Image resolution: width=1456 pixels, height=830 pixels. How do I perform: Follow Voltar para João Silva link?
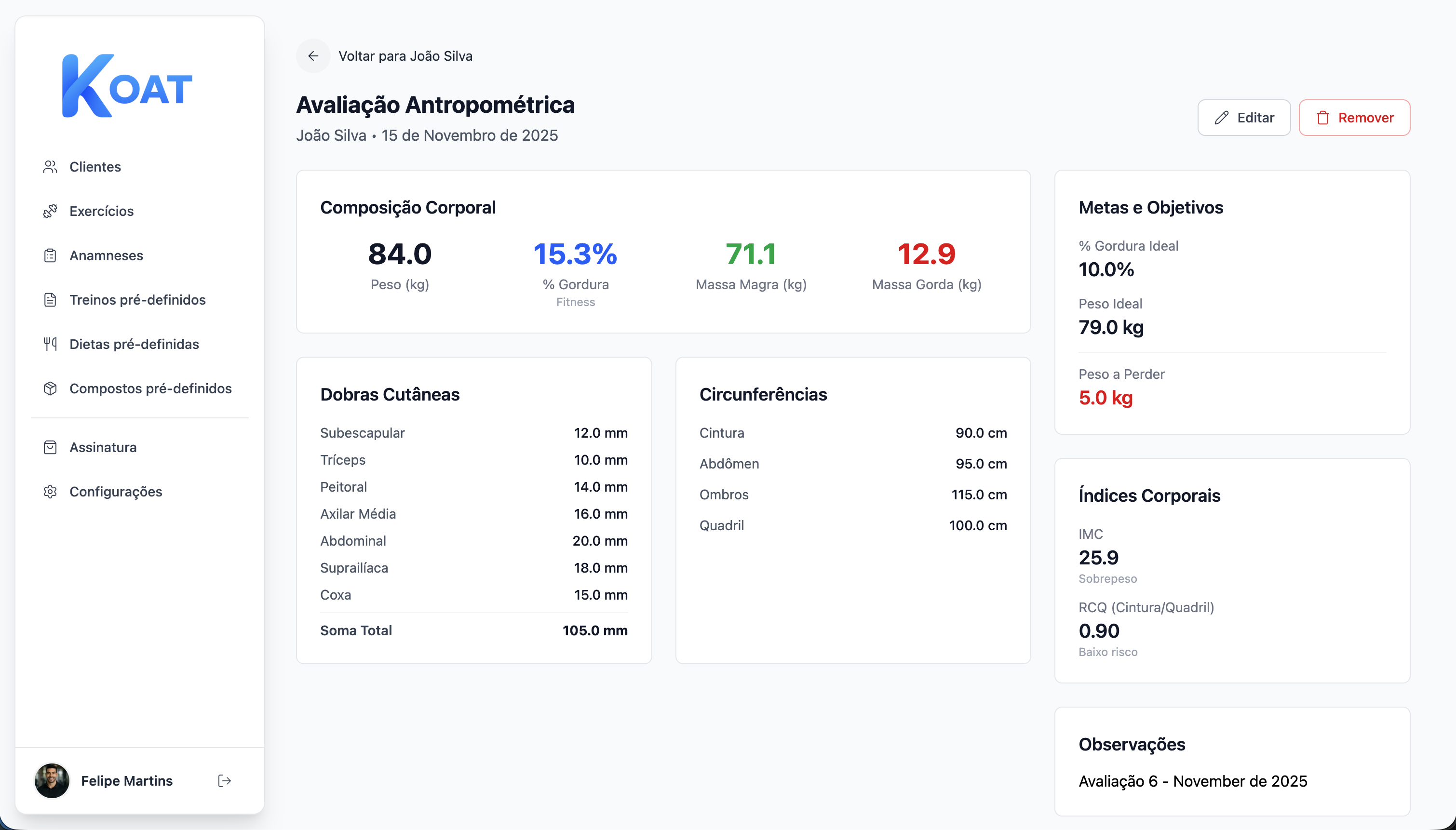pos(405,56)
